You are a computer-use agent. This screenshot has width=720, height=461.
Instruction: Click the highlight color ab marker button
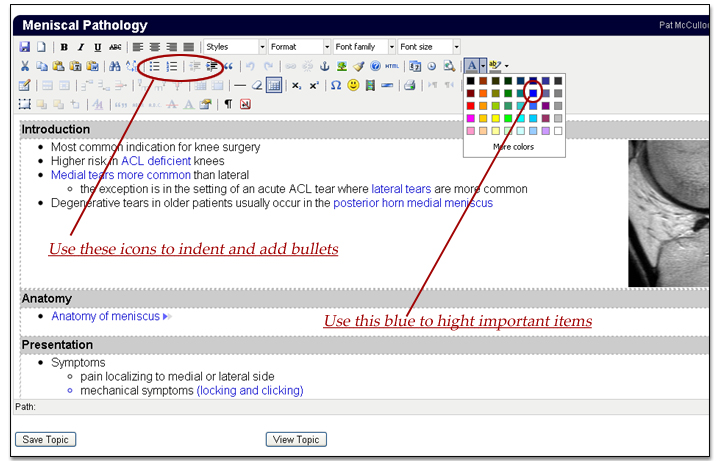pos(495,66)
